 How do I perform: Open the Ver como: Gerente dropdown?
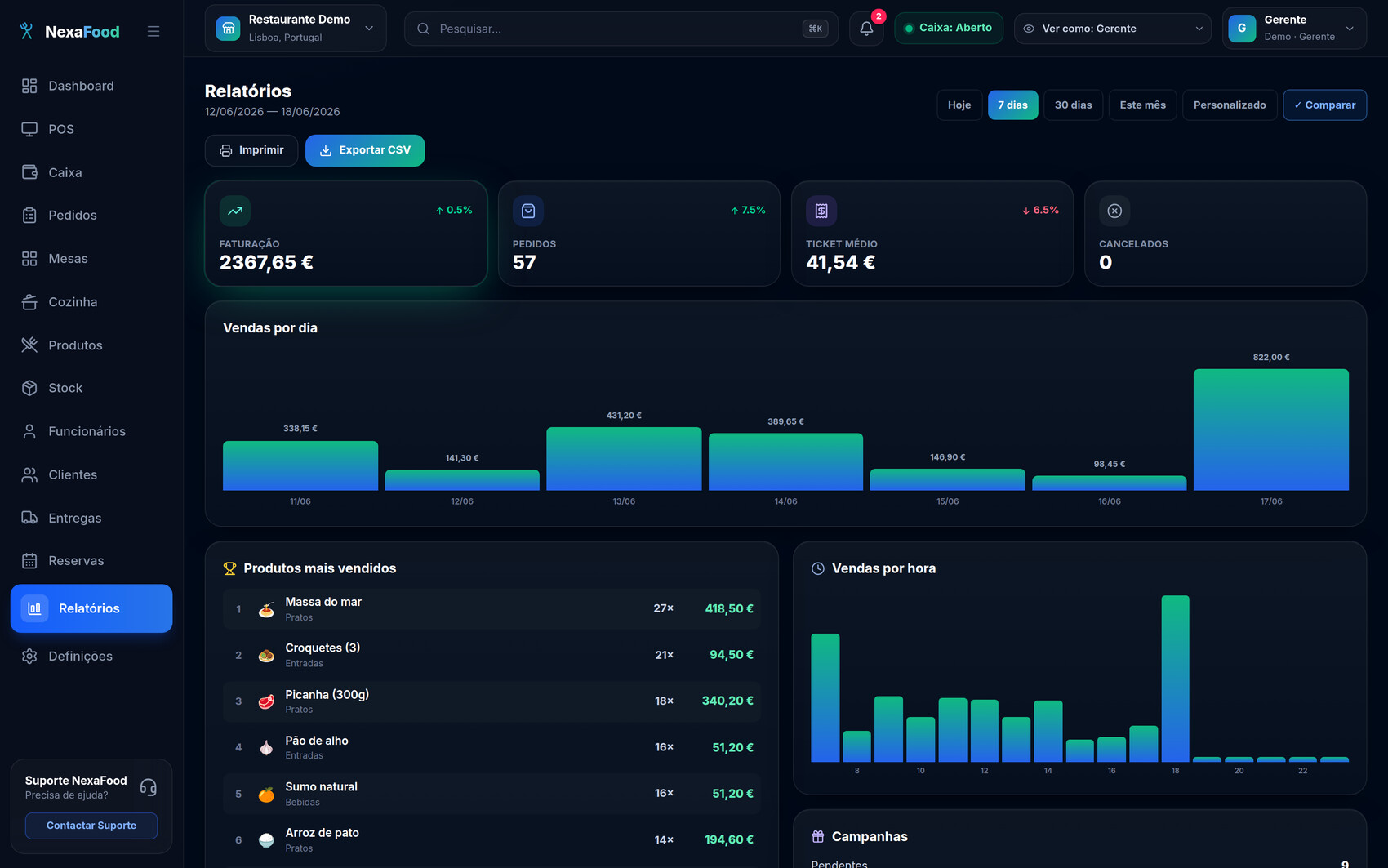coord(1112,29)
